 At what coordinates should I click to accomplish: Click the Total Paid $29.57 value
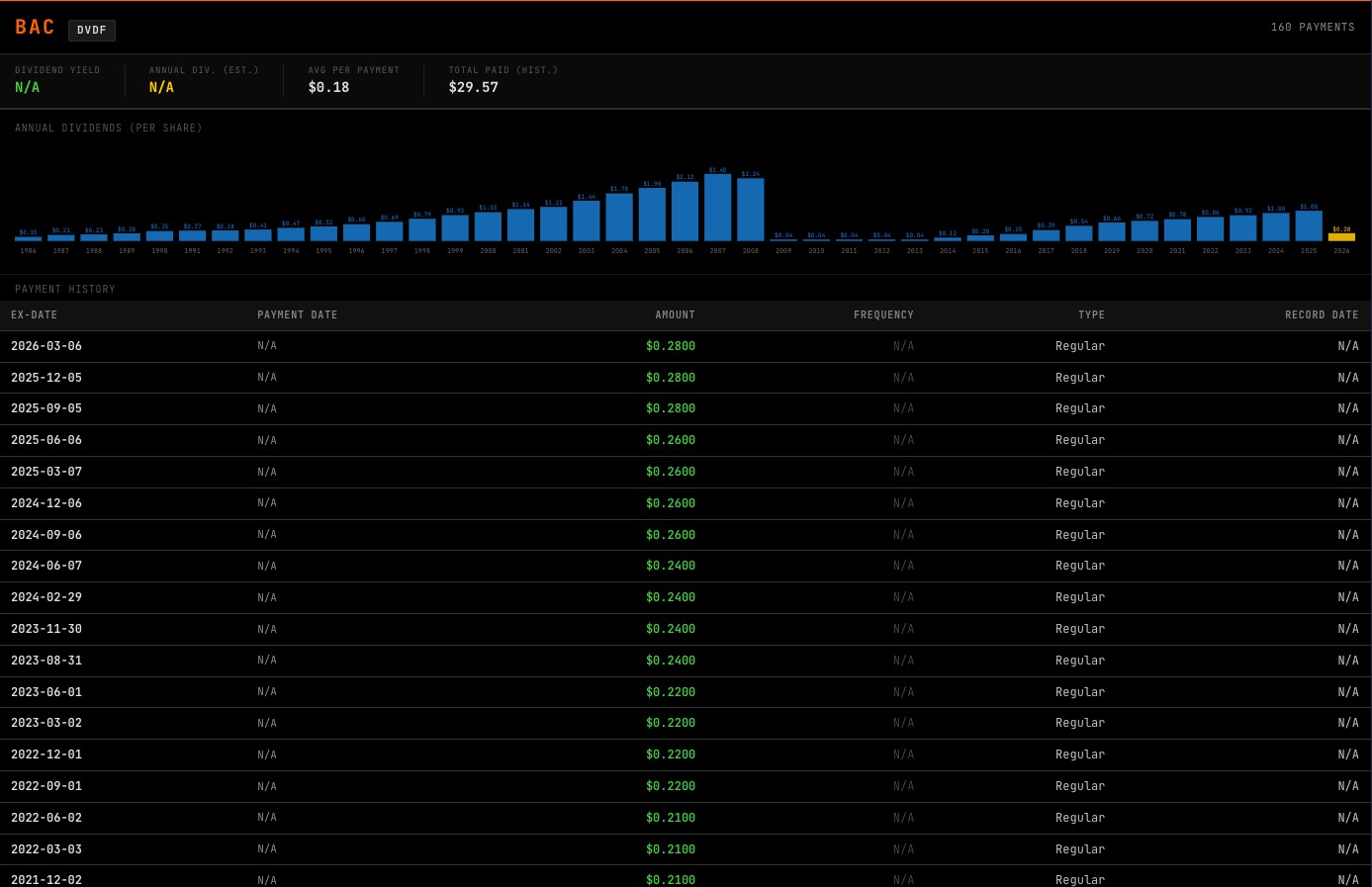point(474,87)
